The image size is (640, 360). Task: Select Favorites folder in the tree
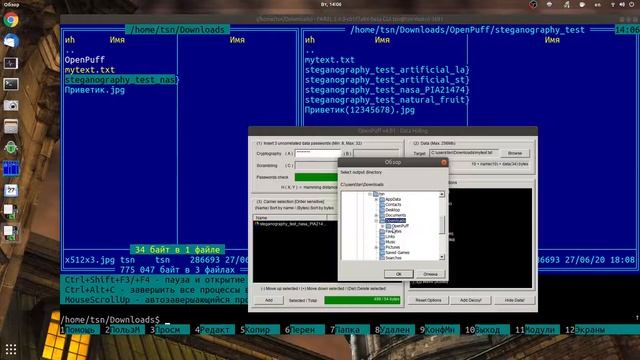[393, 231]
